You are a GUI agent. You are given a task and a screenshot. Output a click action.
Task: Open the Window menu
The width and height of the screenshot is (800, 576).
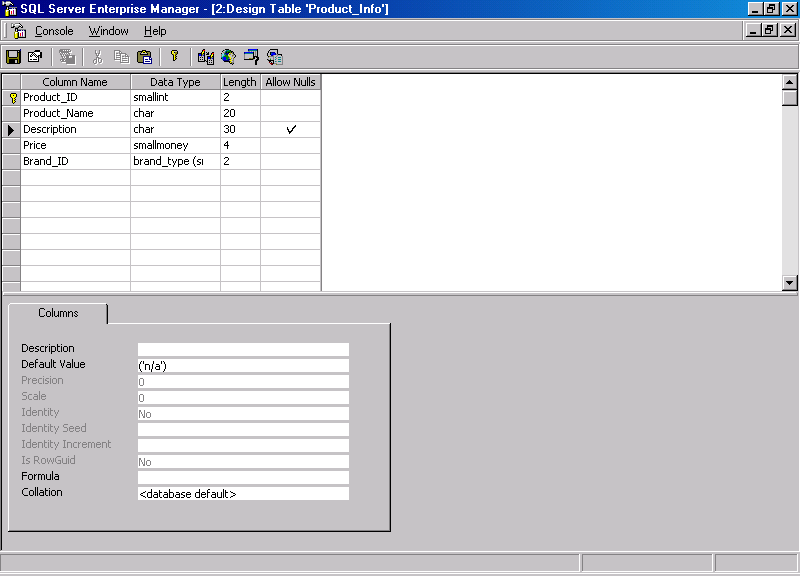[x=109, y=31]
